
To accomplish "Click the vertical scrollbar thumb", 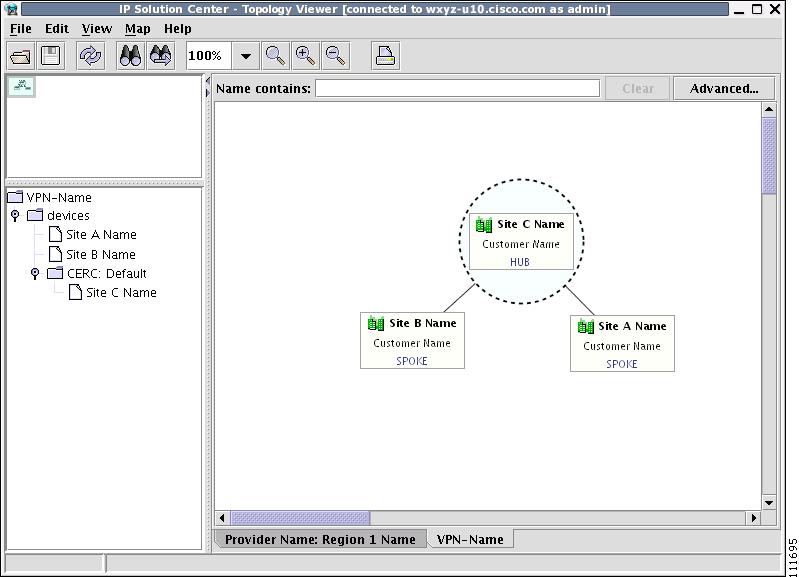I will pyautogui.click(x=769, y=156).
